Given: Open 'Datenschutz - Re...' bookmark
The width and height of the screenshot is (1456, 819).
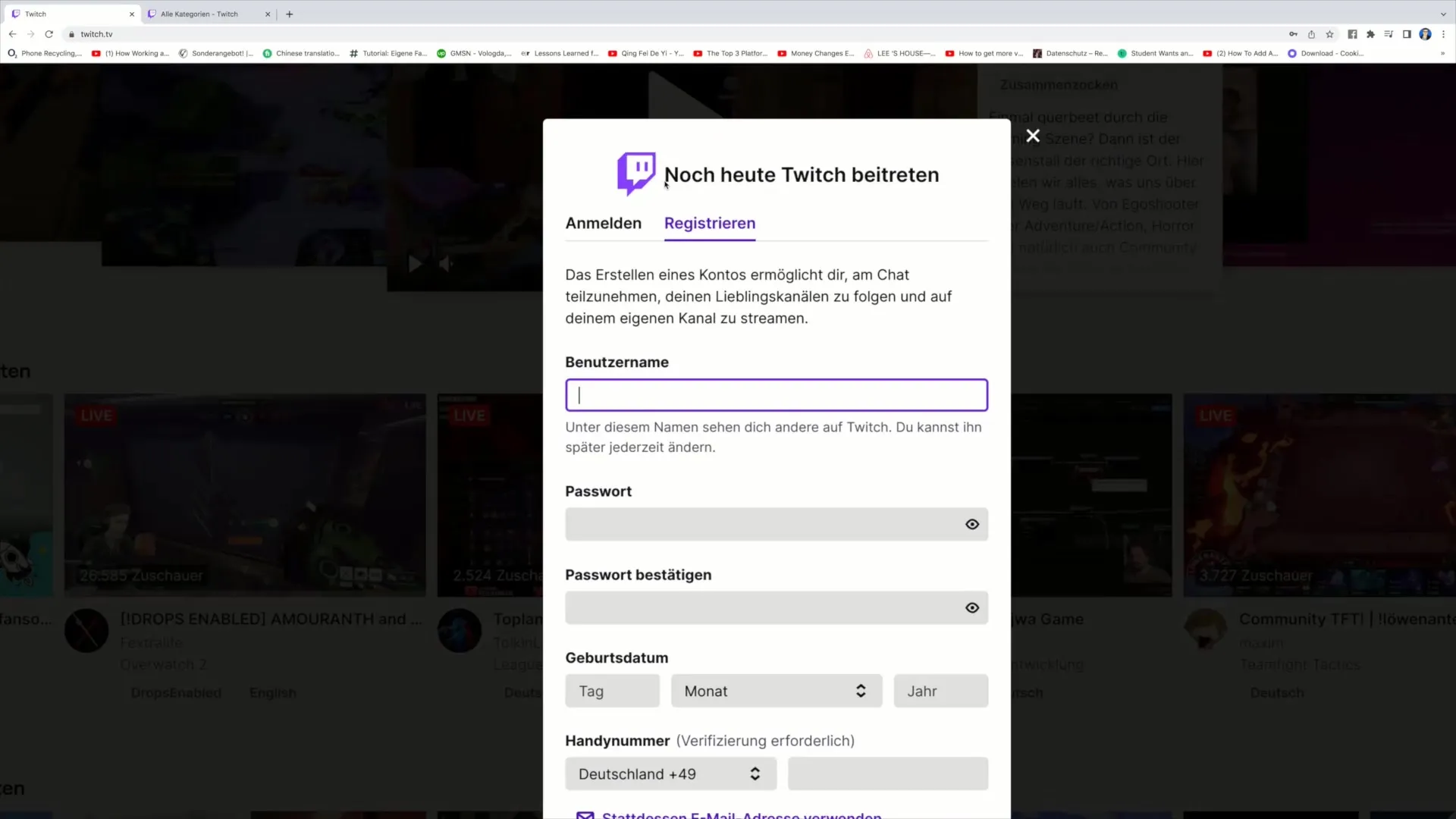Looking at the screenshot, I should point(1070,54).
